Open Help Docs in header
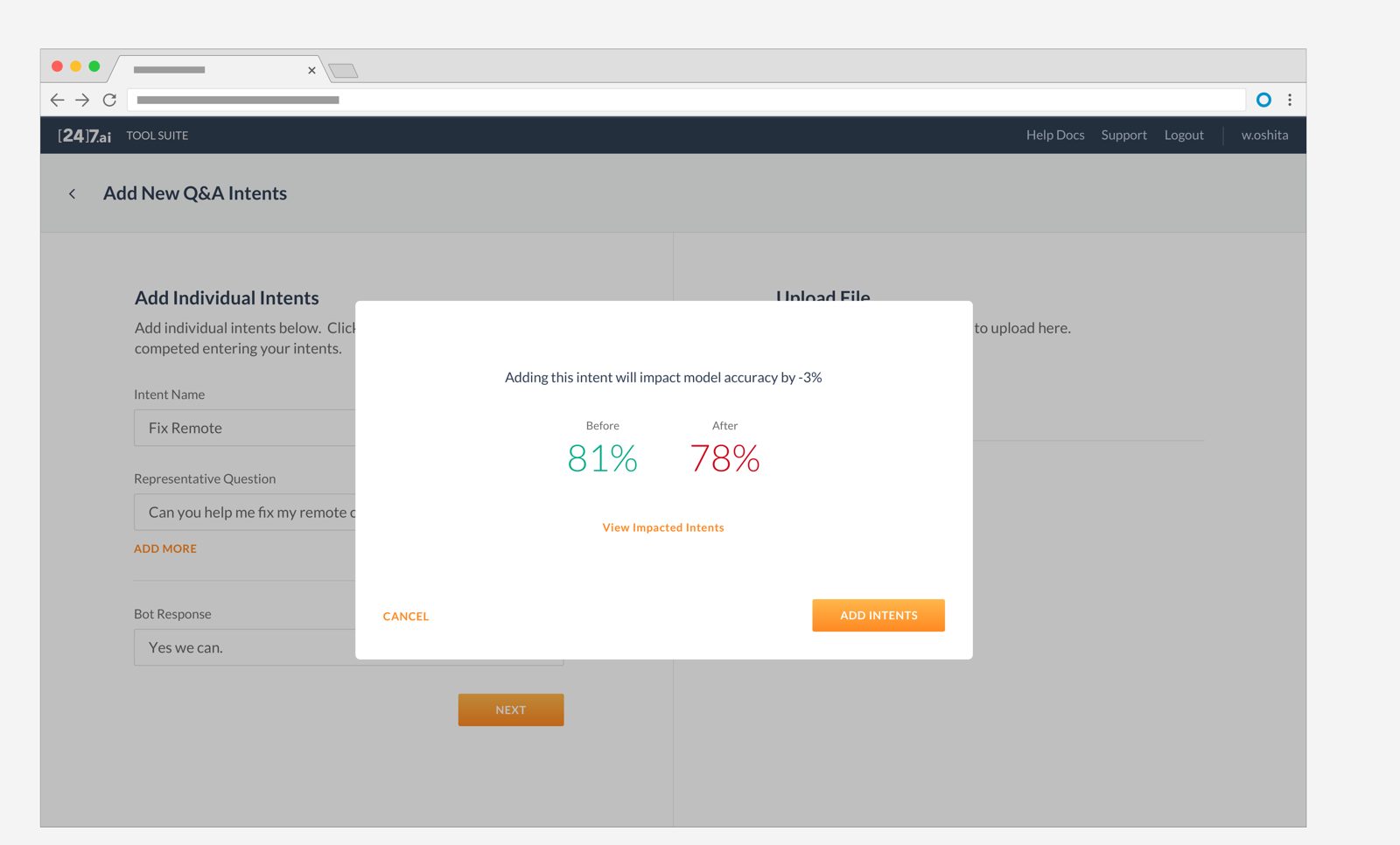Viewport: 1400px width, 845px height. tap(1055, 135)
